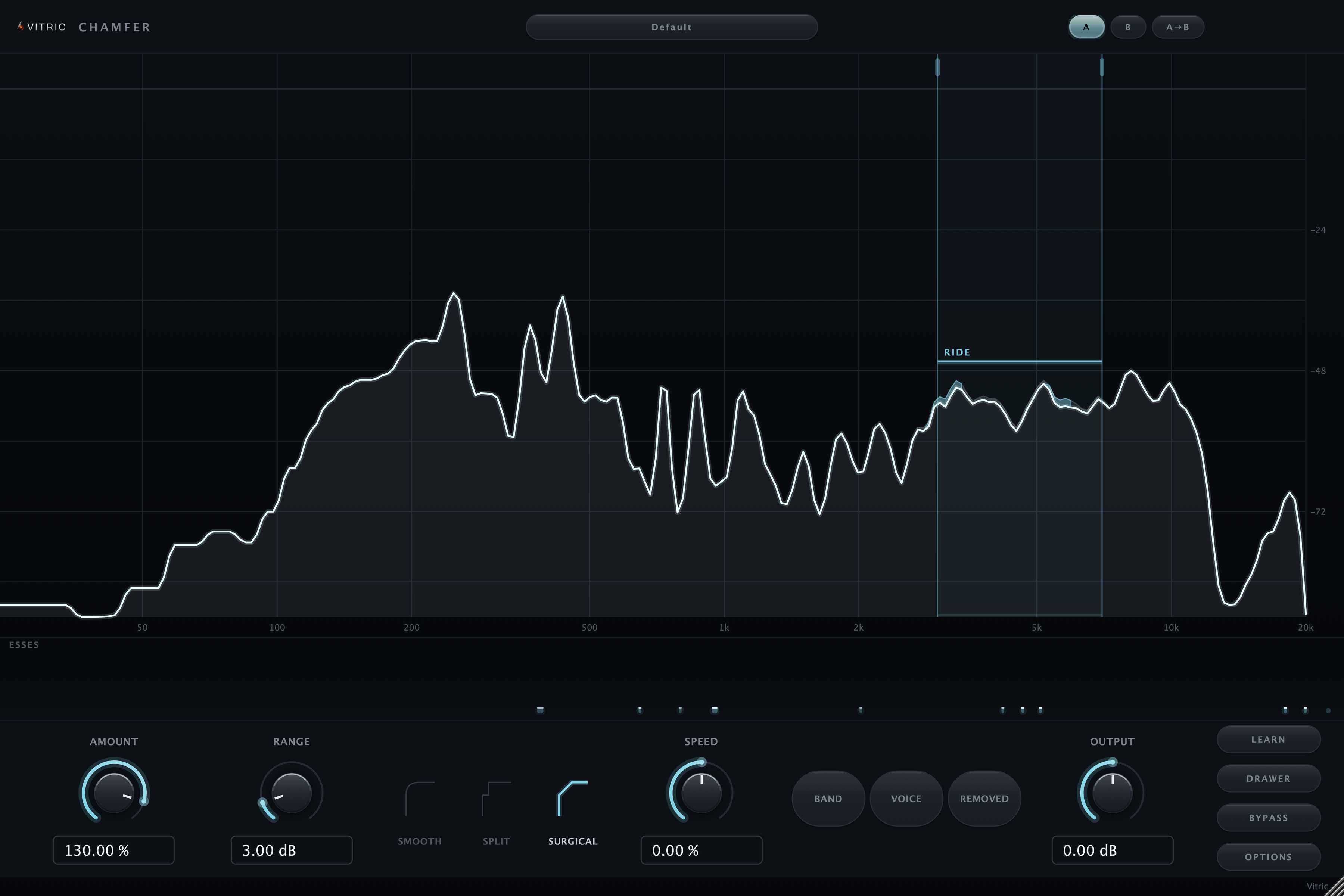Copy A to B with A→B button
The image size is (1344, 896).
1178,27
